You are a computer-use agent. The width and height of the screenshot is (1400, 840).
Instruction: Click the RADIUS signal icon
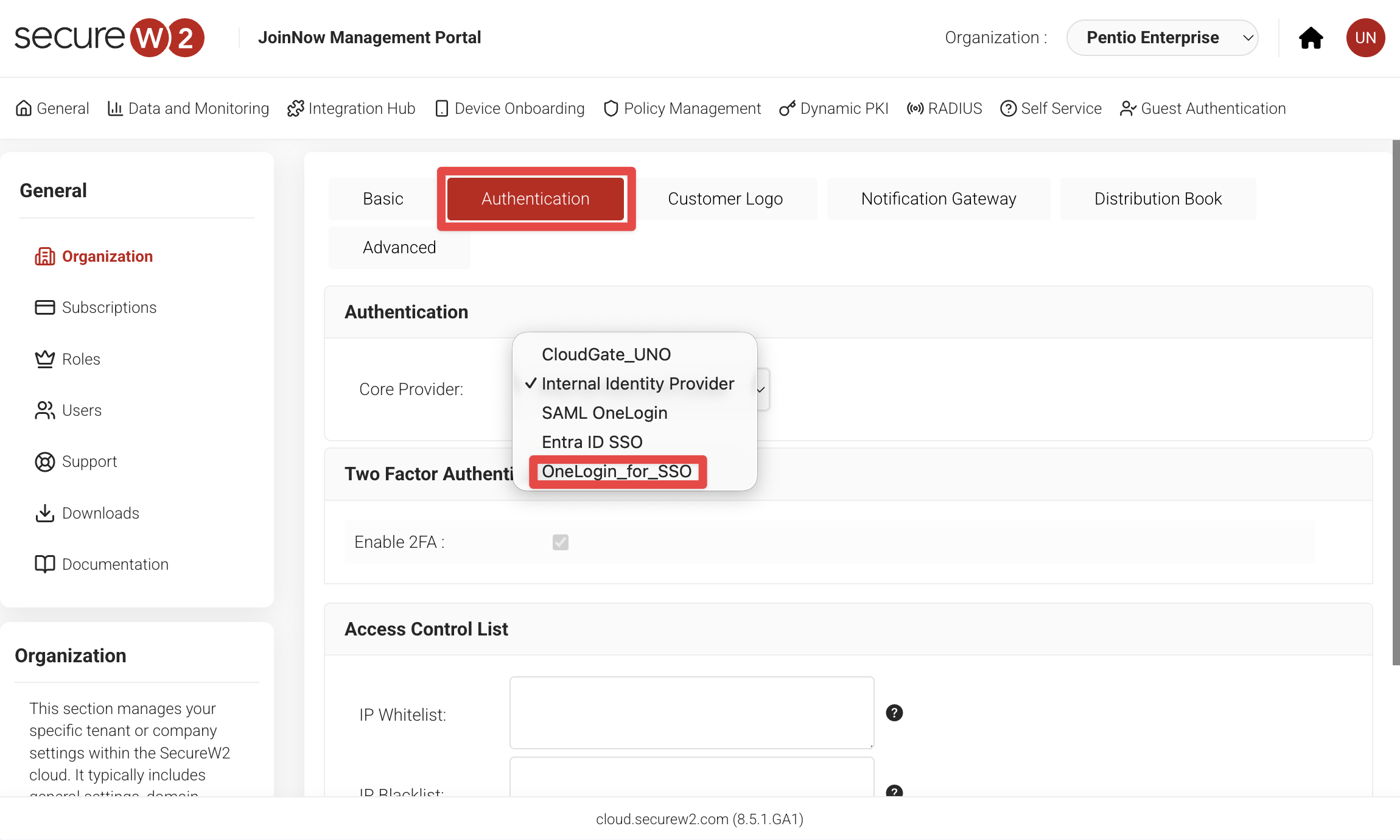coord(915,108)
